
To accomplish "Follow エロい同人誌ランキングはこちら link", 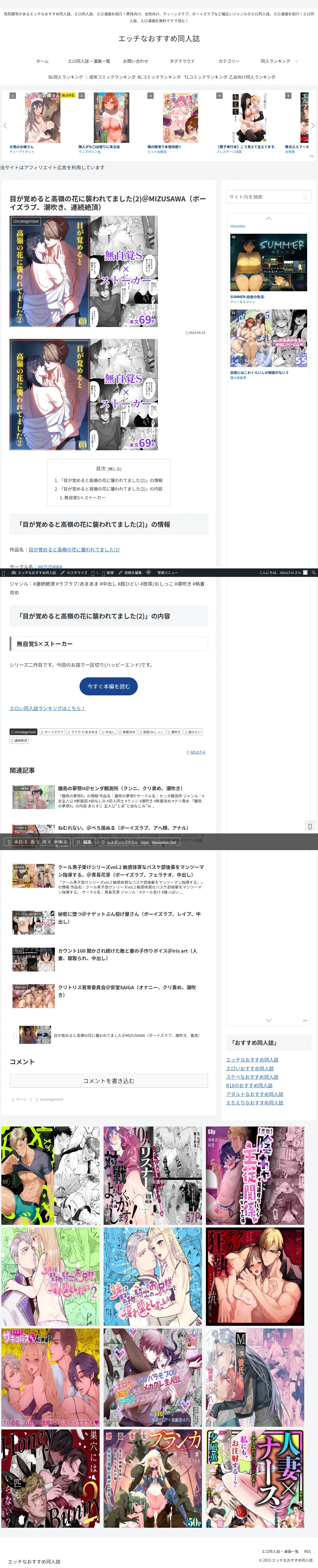I will coord(47,709).
